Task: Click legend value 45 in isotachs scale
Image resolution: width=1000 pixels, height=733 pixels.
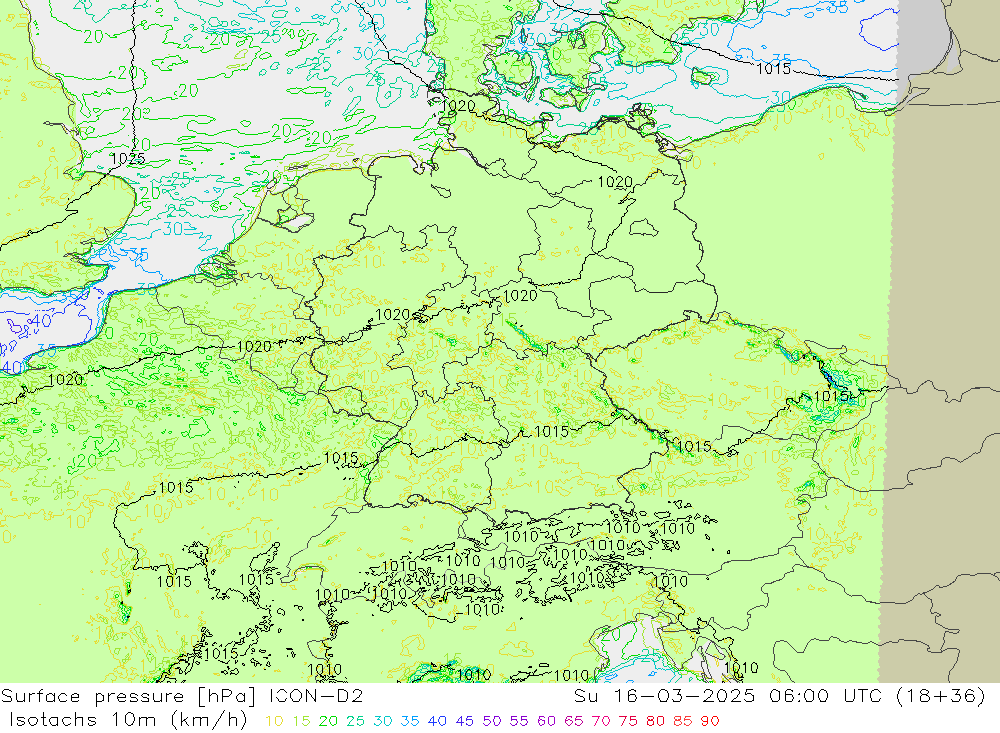Action: click(x=465, y=721)
